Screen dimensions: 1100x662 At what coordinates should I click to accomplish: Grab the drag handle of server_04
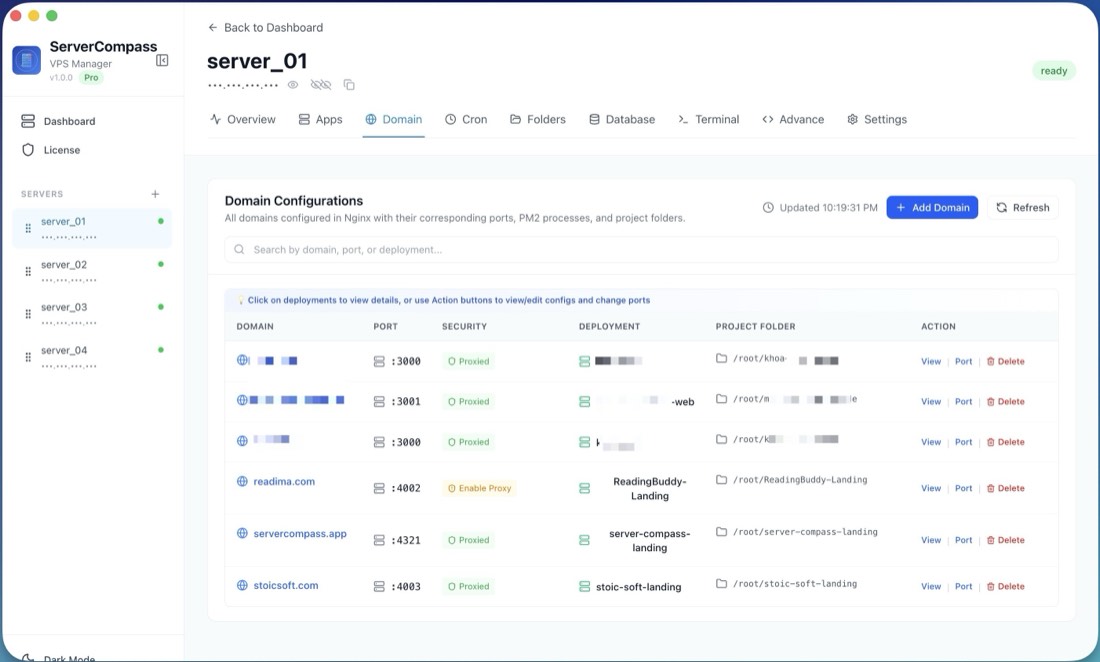(x=28, y=357)
